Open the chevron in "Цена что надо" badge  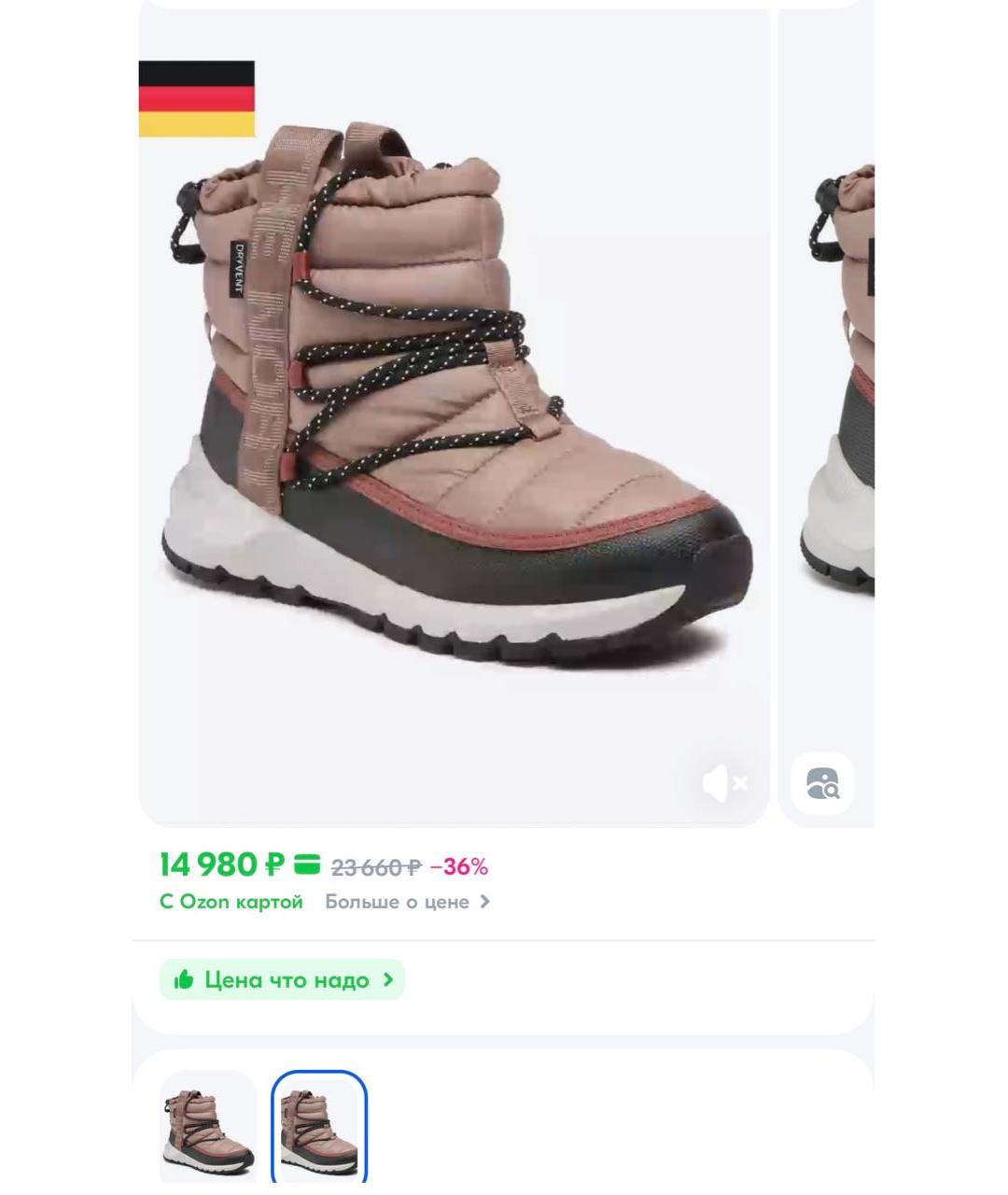point(388,980)
